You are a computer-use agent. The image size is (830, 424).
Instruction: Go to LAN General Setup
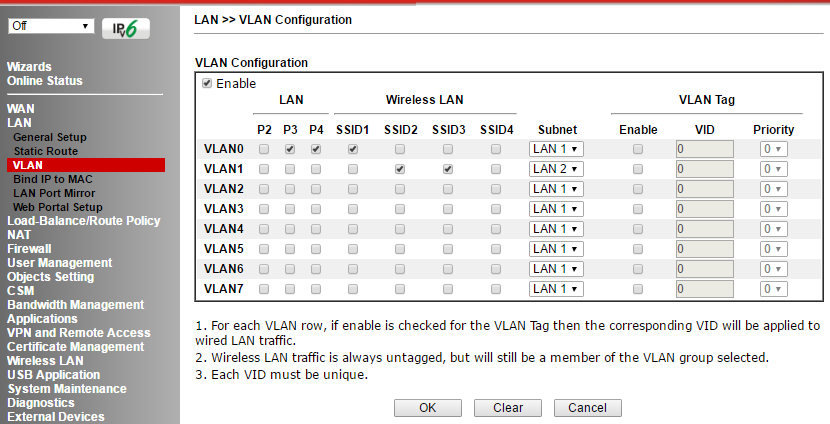[50, 137]
